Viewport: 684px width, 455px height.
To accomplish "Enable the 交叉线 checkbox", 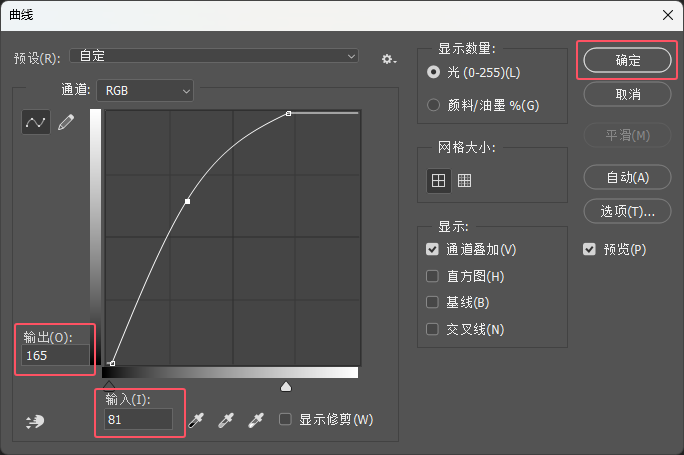I will tap(432, 329).
